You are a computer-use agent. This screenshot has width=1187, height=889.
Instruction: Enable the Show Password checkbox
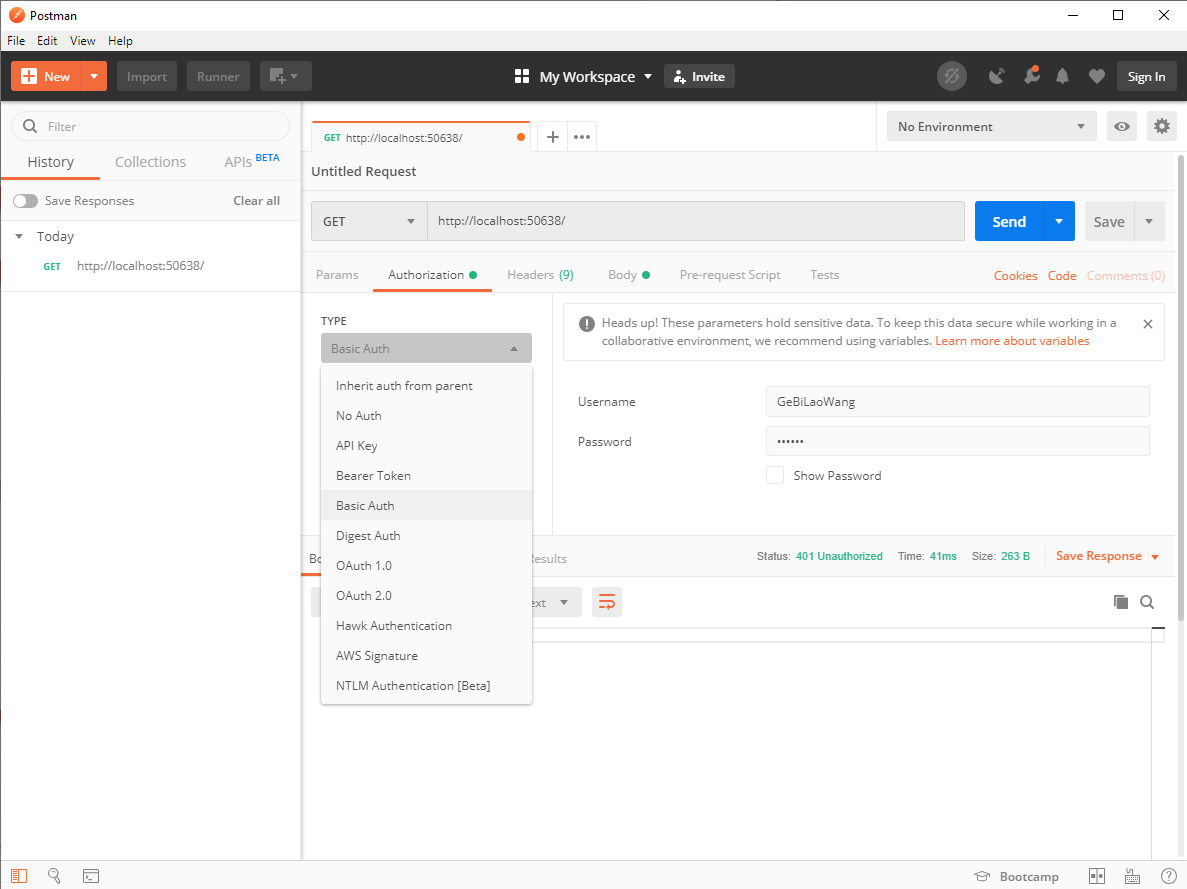point(775,475)
